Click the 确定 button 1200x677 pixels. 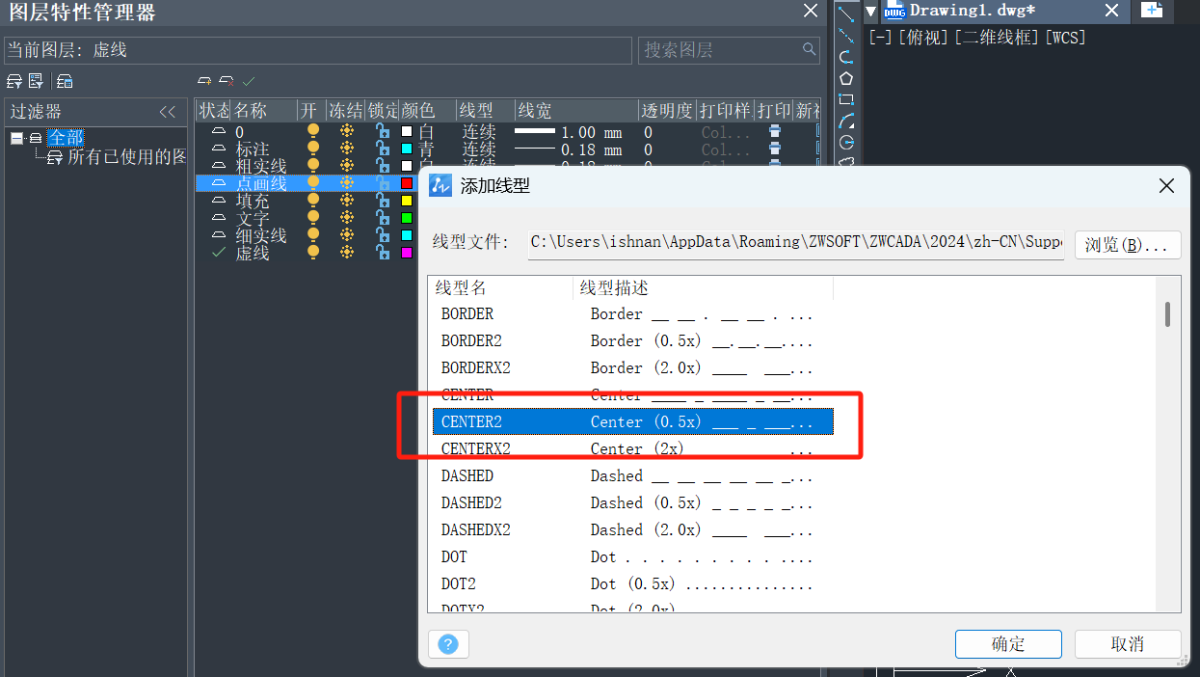[x=1007, y=644]
